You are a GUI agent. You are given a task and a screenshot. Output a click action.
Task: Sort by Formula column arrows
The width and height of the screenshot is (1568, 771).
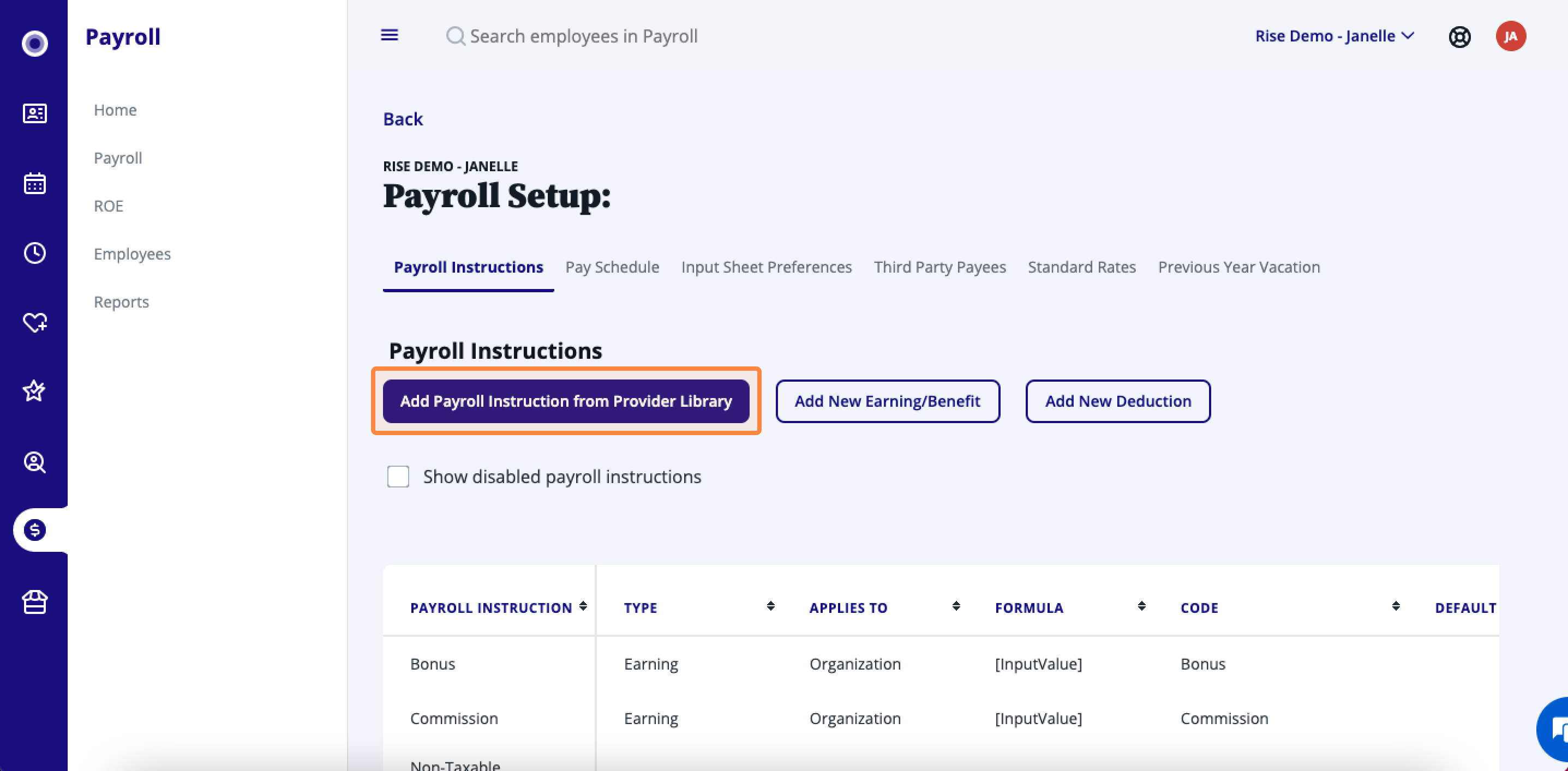(1142, 606)
